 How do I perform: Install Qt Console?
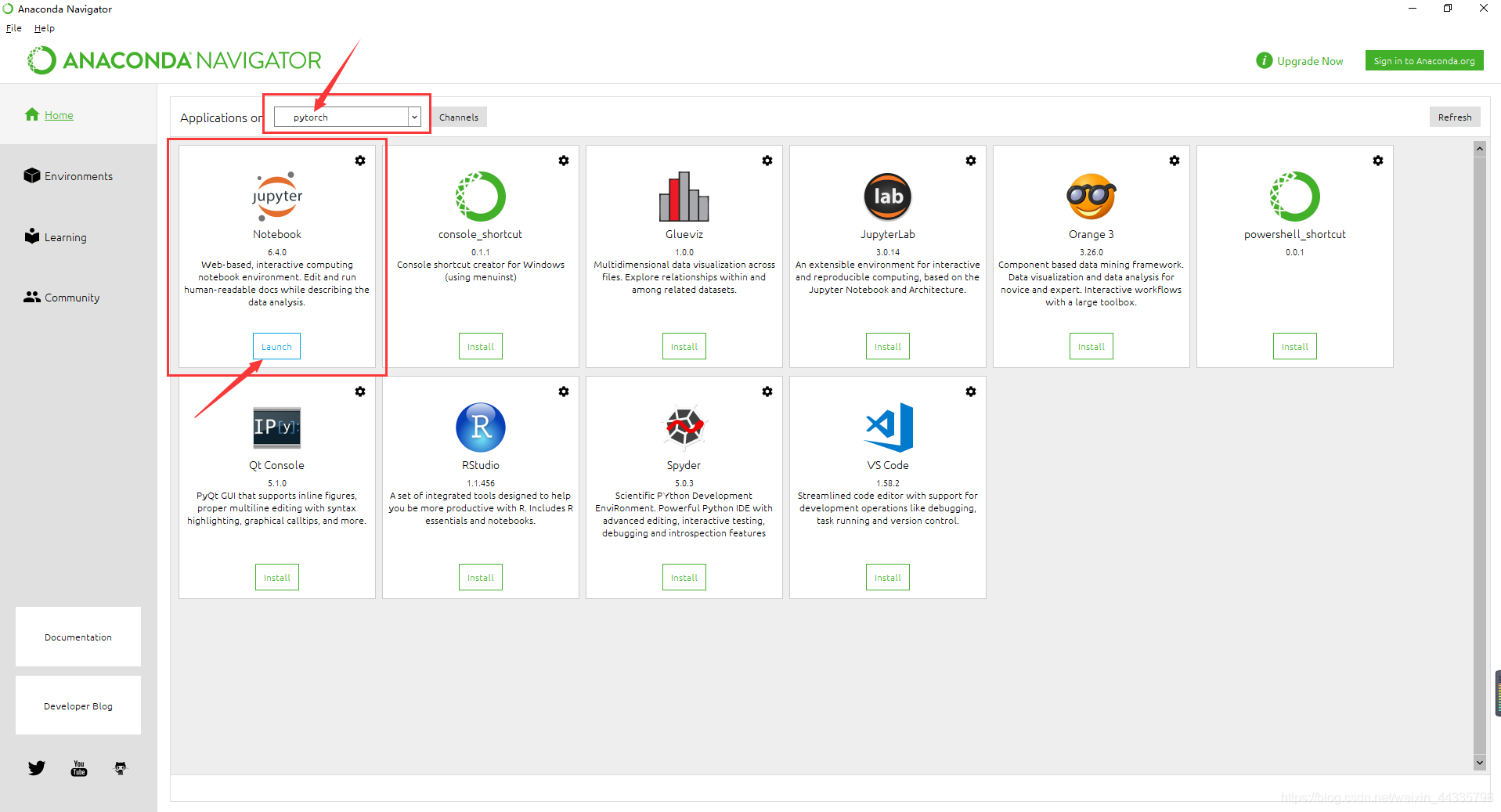pyautogui.click(x=277, y=577)
